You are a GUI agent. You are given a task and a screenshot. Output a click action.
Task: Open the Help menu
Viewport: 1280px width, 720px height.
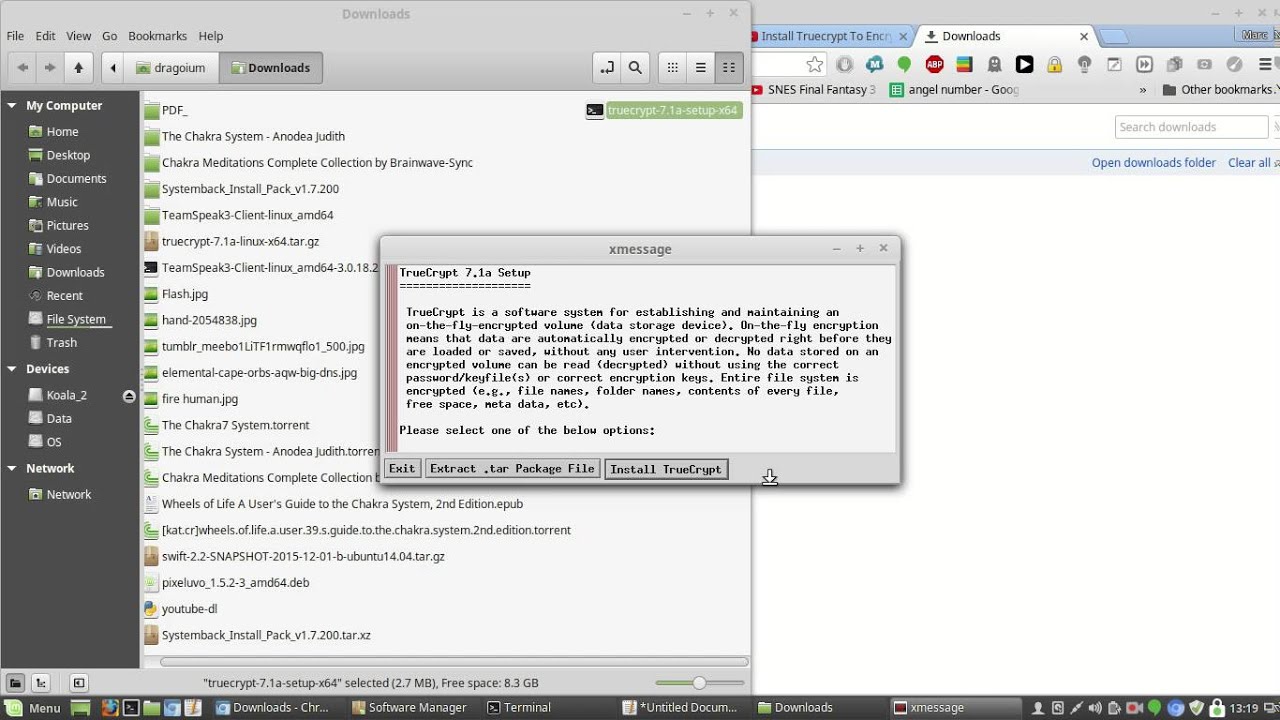[x=211, y=36]
